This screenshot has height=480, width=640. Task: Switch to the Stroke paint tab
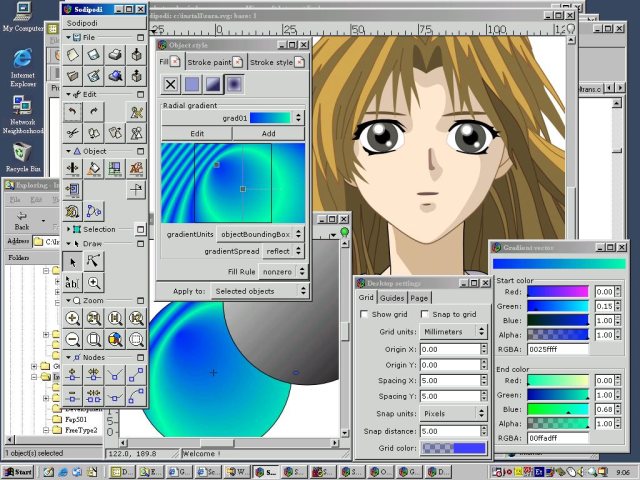point(215,62)
